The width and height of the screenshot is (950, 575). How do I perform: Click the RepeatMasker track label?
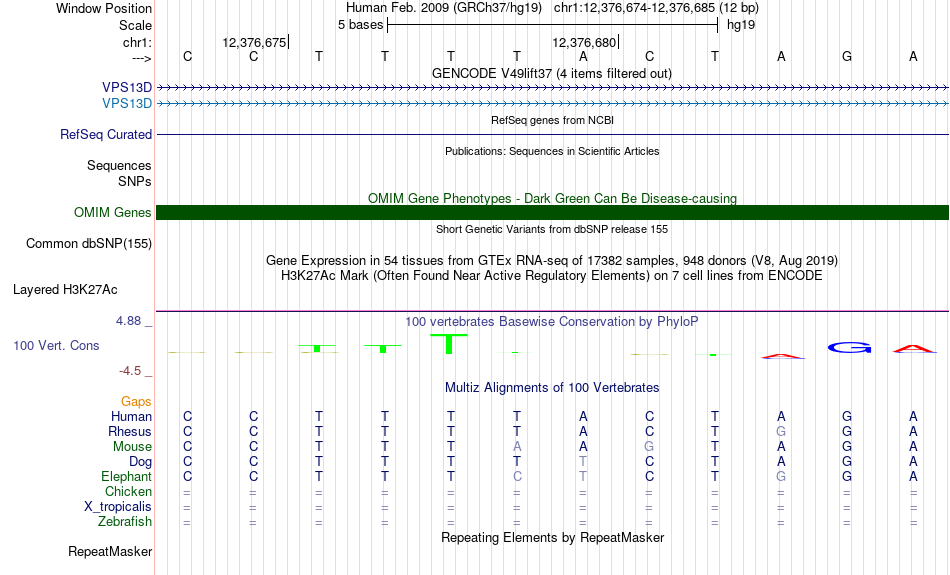pos(110,551)
